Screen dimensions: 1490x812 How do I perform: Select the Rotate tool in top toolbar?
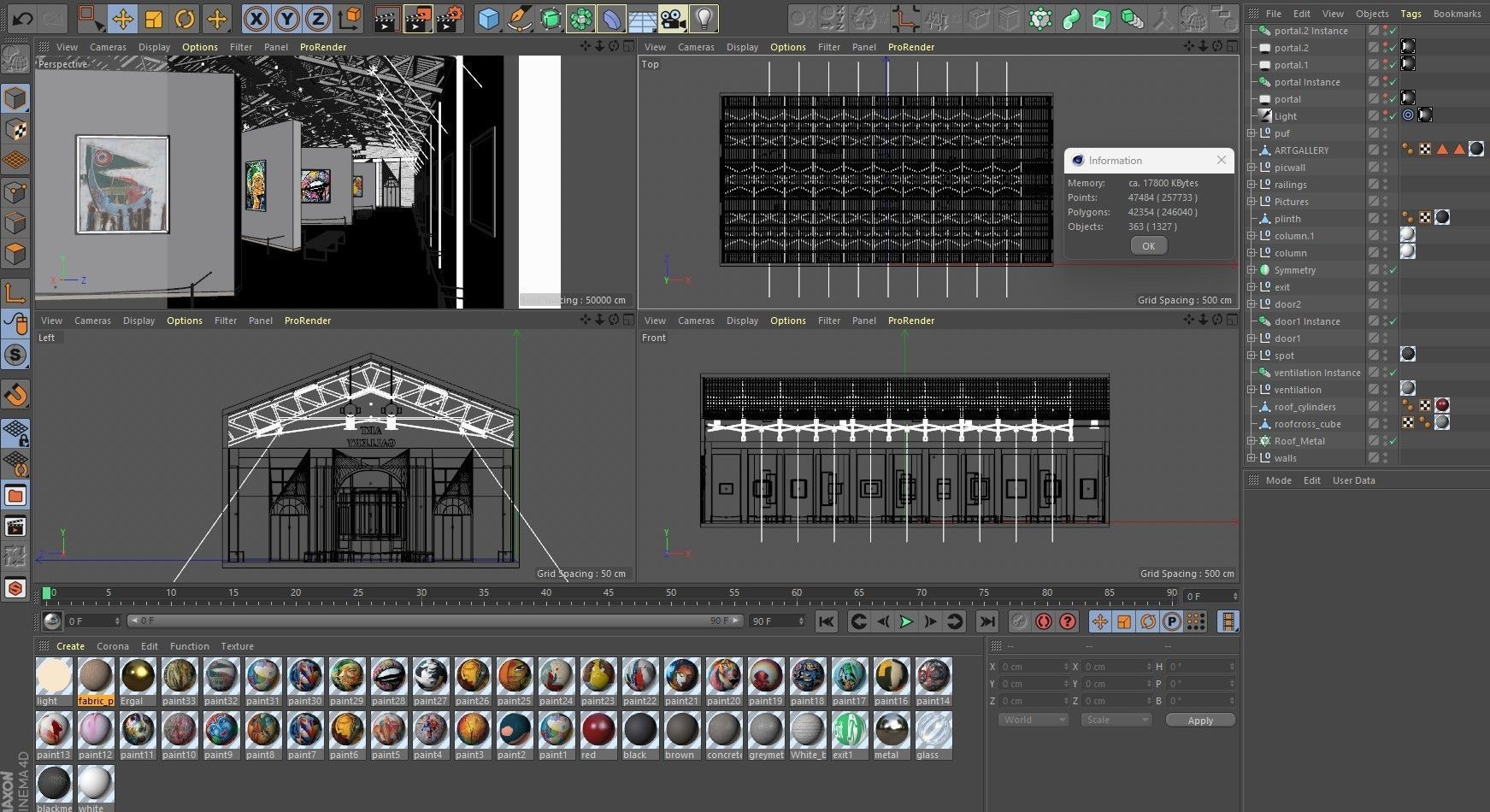(185, 19)
